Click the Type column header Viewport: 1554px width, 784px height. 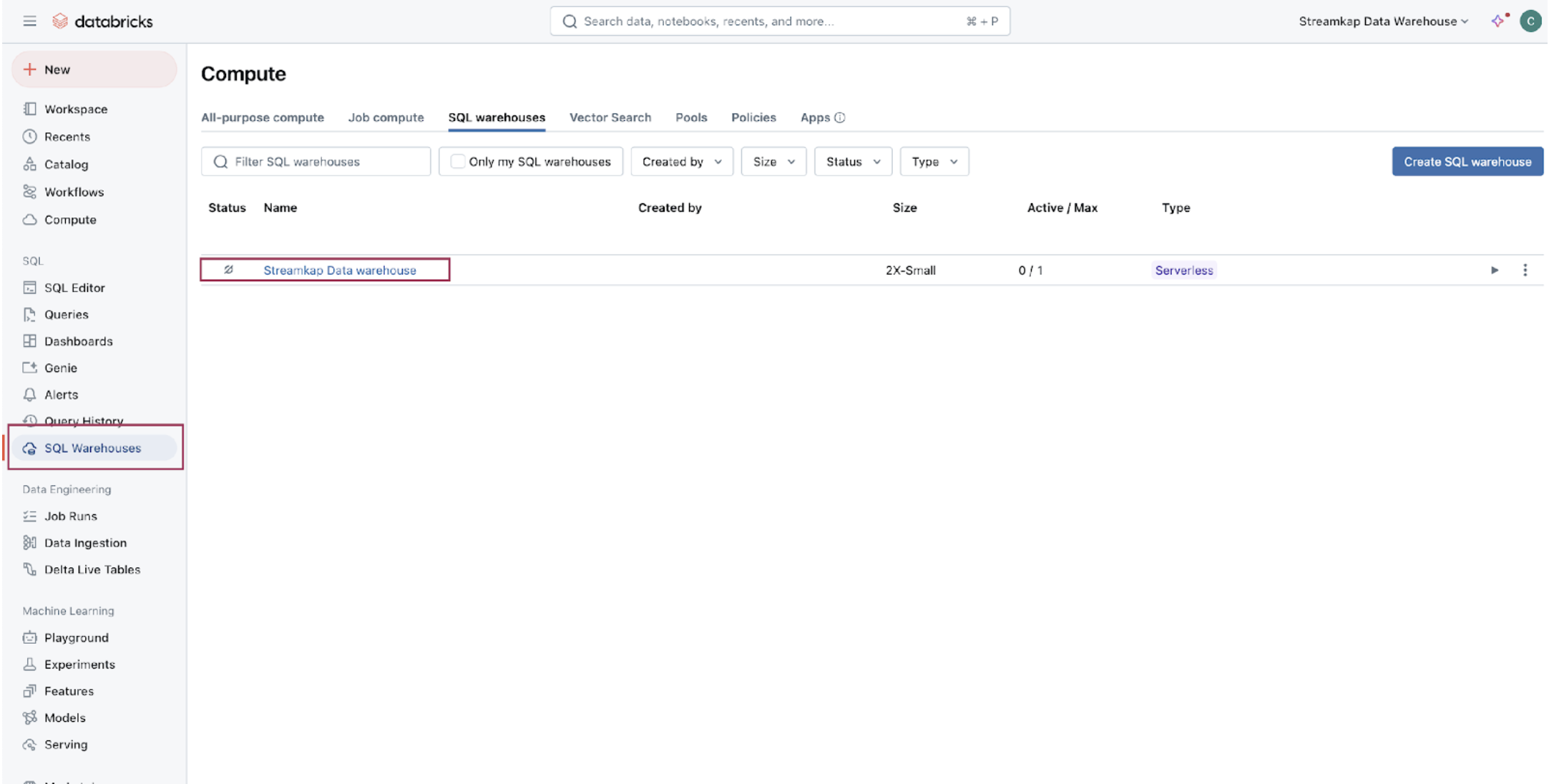pyautogui.click(x=1176, y=207)
